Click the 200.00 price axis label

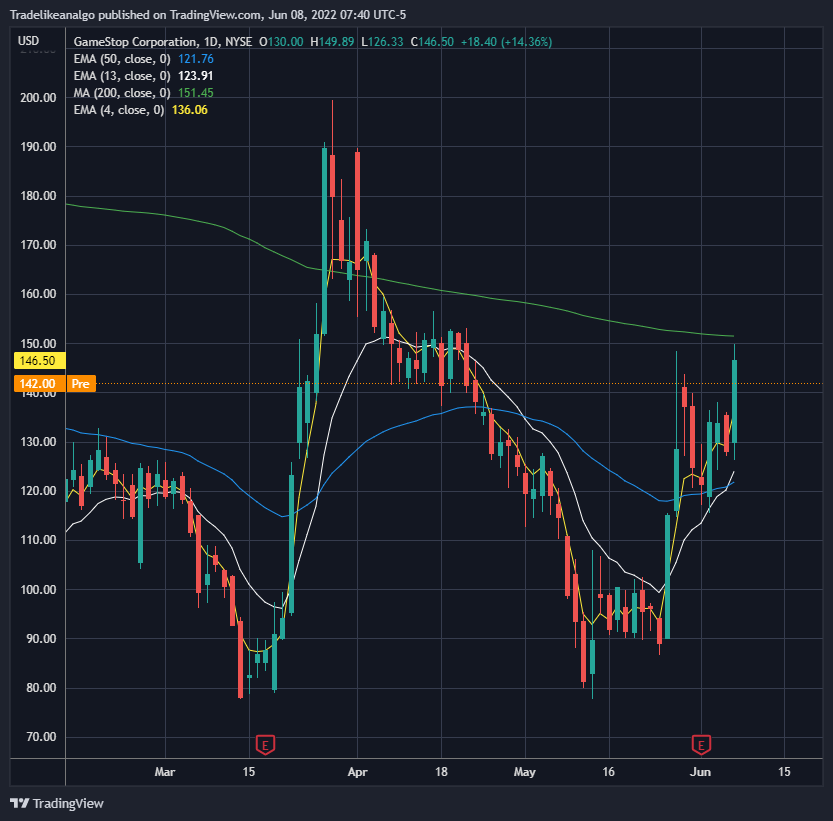point(38,98)
